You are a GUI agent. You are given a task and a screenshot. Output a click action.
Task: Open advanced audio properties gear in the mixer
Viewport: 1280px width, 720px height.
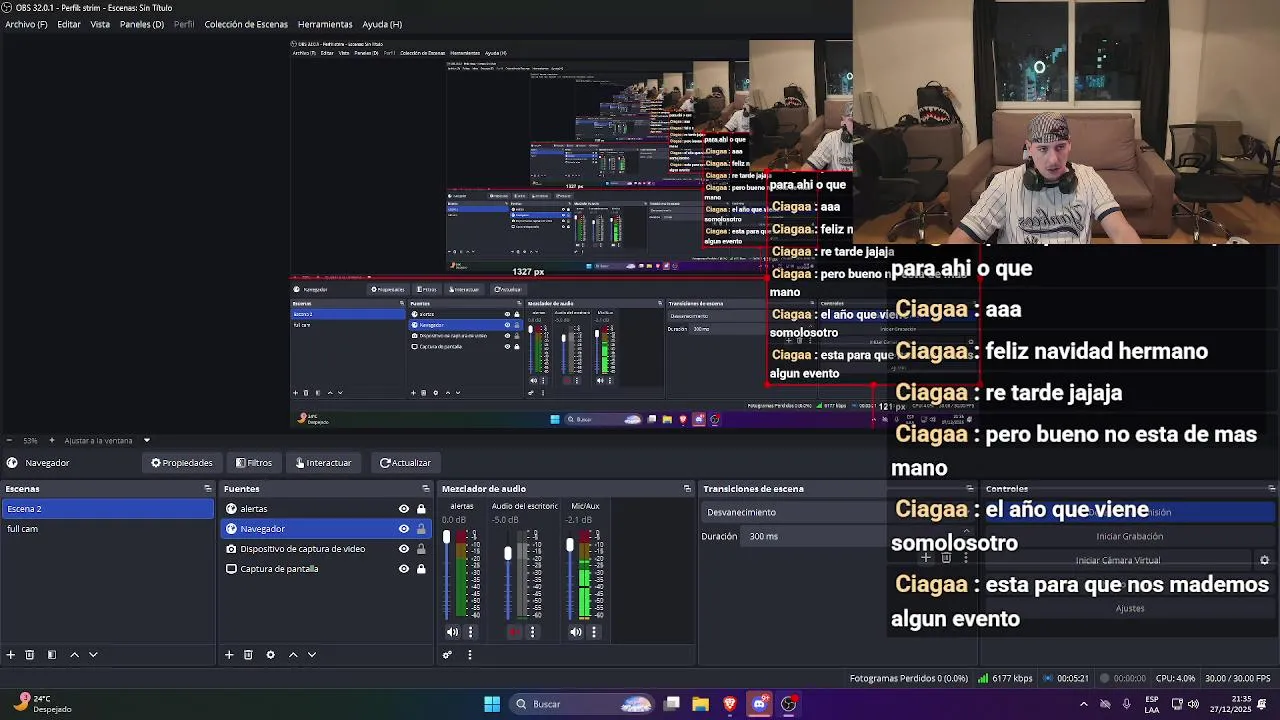(x=447, y=655)
